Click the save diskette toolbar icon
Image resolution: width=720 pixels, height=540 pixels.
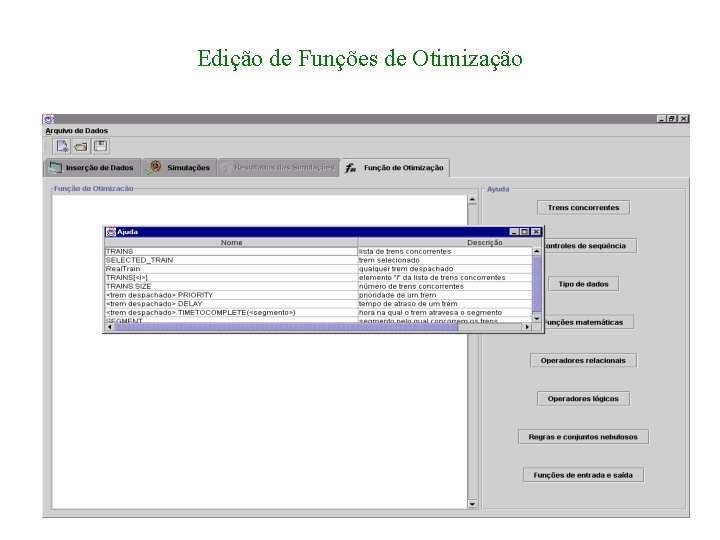pos(100,146)
